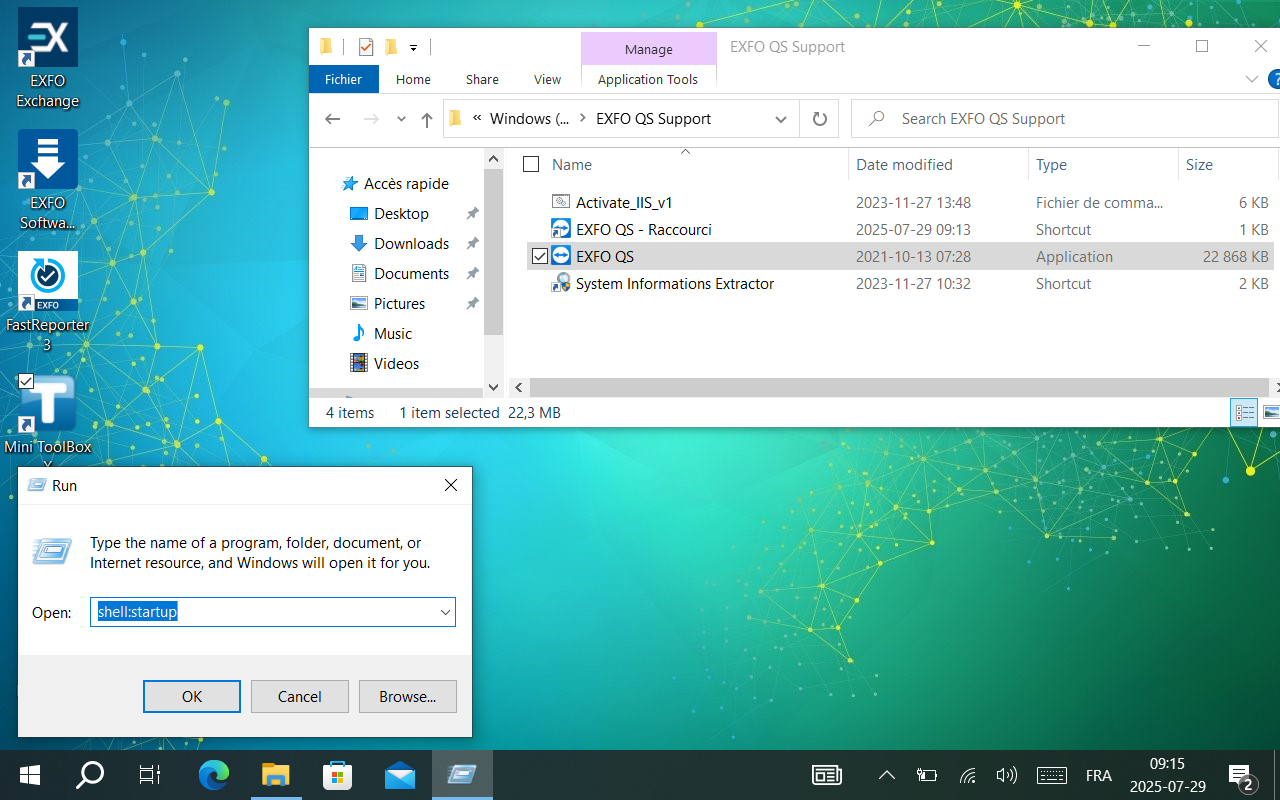The height and width of the screenshot is (800, 1280).
Task: Open Mini ToolBox X desktop icon
Action: (48, 418)
